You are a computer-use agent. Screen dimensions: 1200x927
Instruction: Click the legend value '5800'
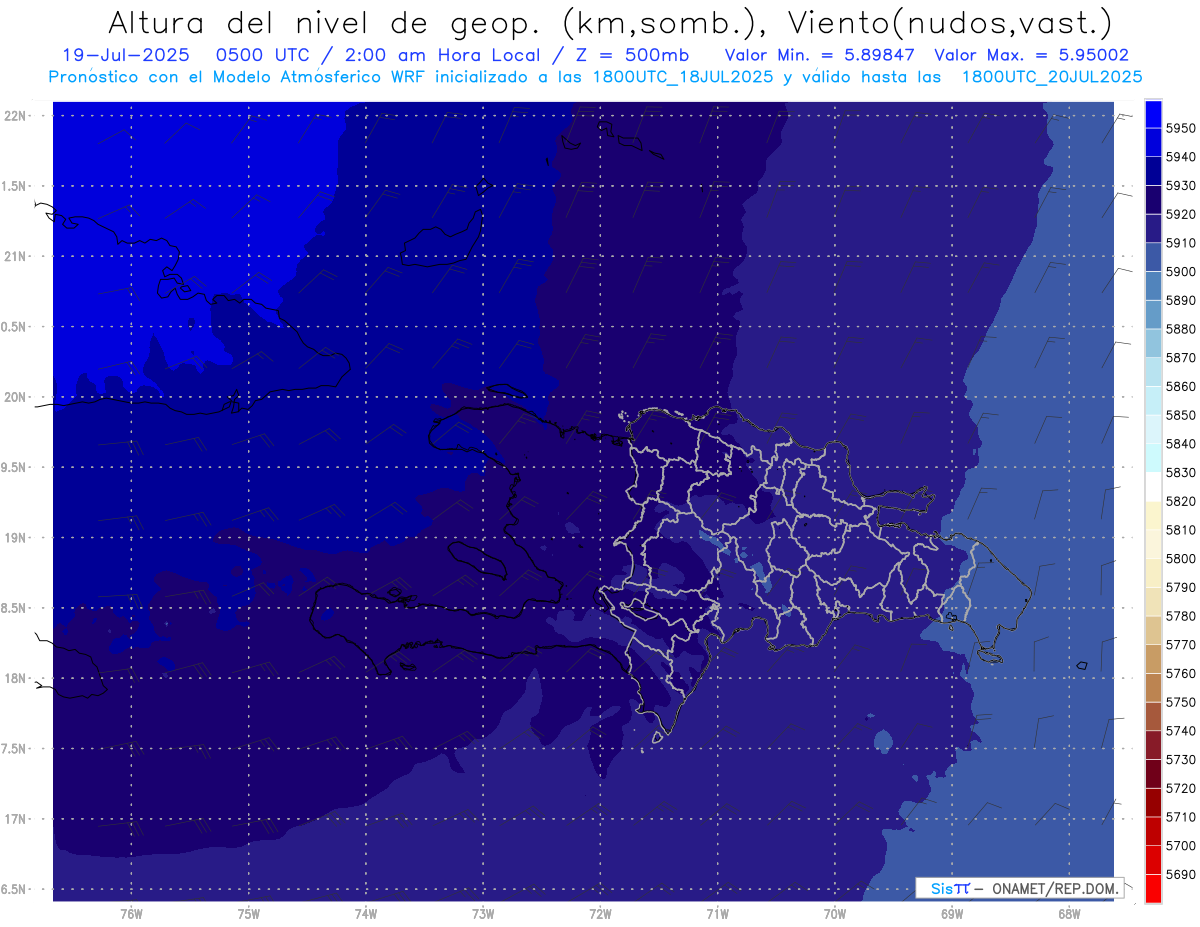1181,558
